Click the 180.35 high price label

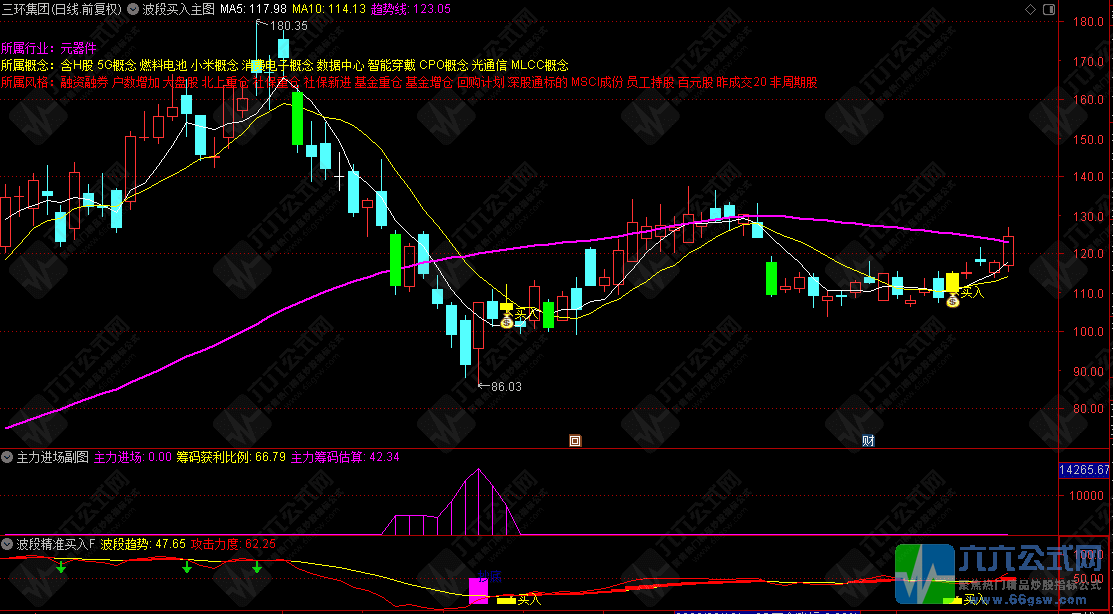pos(288,26)
